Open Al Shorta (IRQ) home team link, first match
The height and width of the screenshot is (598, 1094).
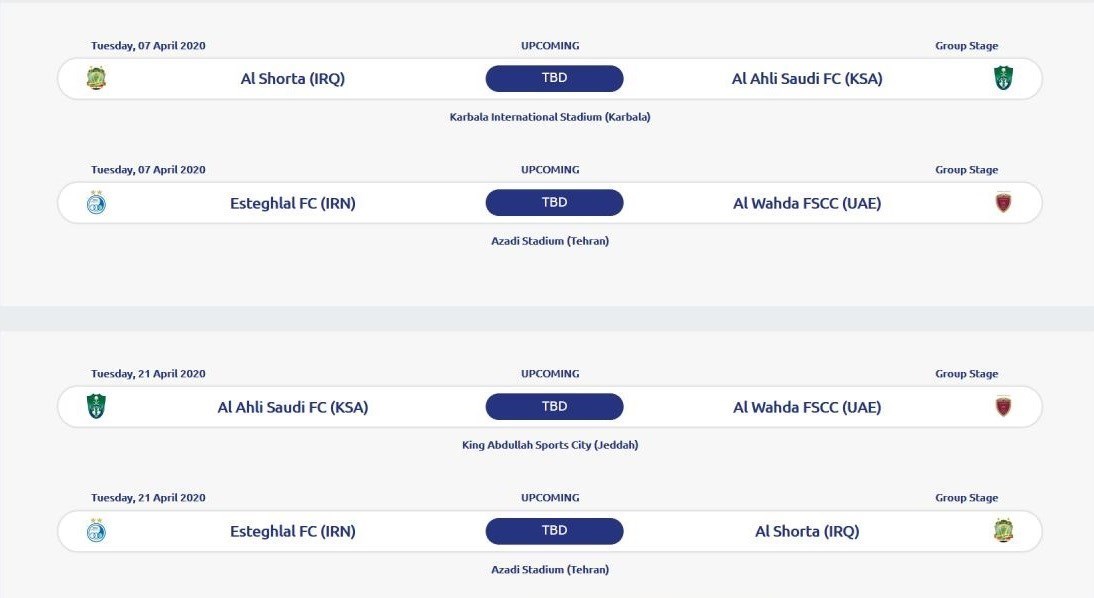pyautogui.click(x=292, y=79)
